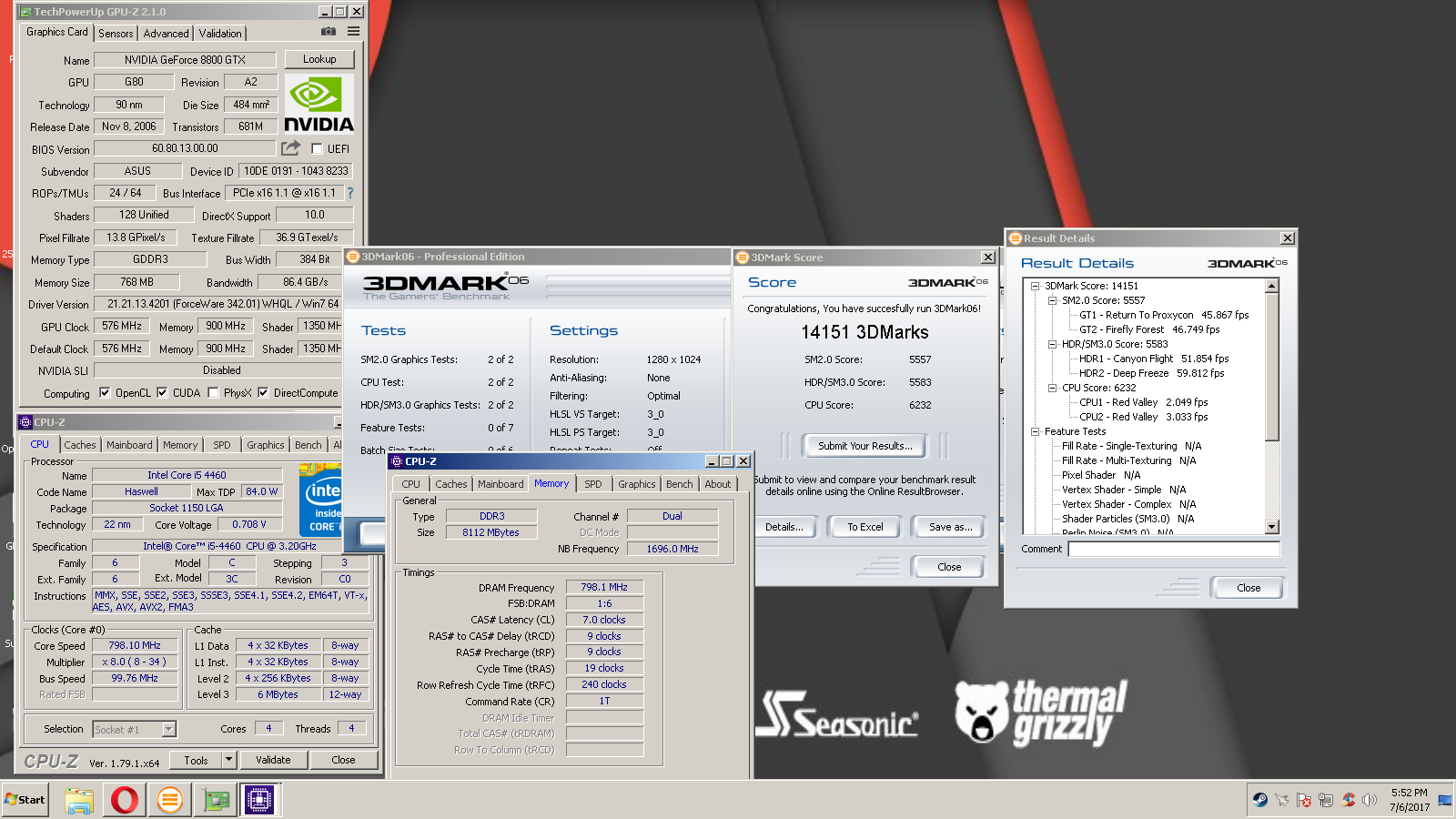Select GT1 - Return To Proxycon row
The image size is (1456, 819).
click(1164, 315)
